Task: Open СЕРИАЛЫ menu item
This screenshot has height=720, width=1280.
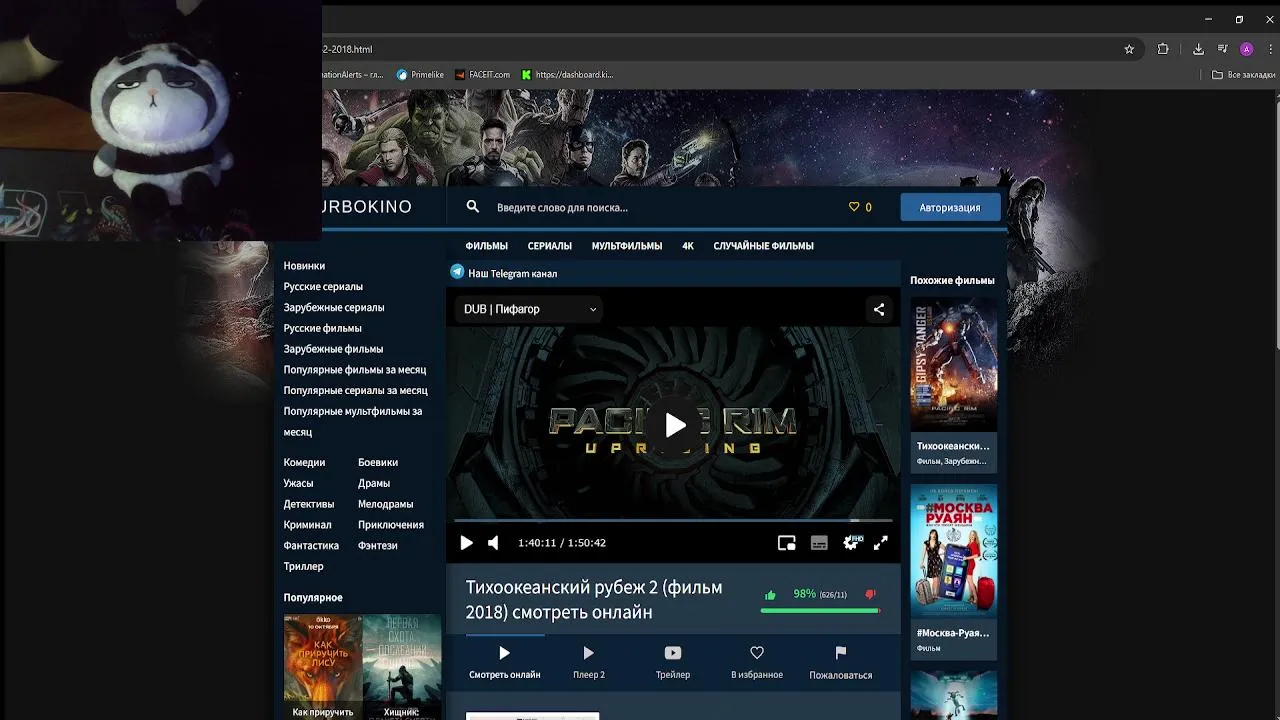Action: click(x=550, y=246)
